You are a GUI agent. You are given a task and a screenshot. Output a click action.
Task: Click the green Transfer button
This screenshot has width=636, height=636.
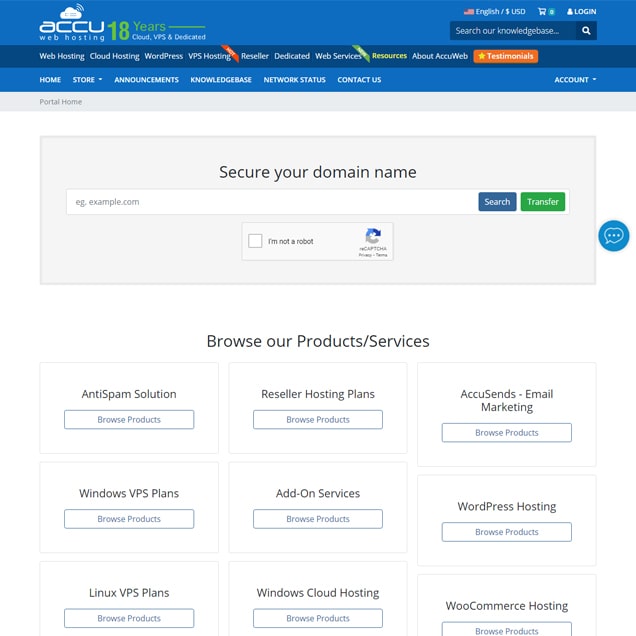pyautogui.click(x=543, y=202)
